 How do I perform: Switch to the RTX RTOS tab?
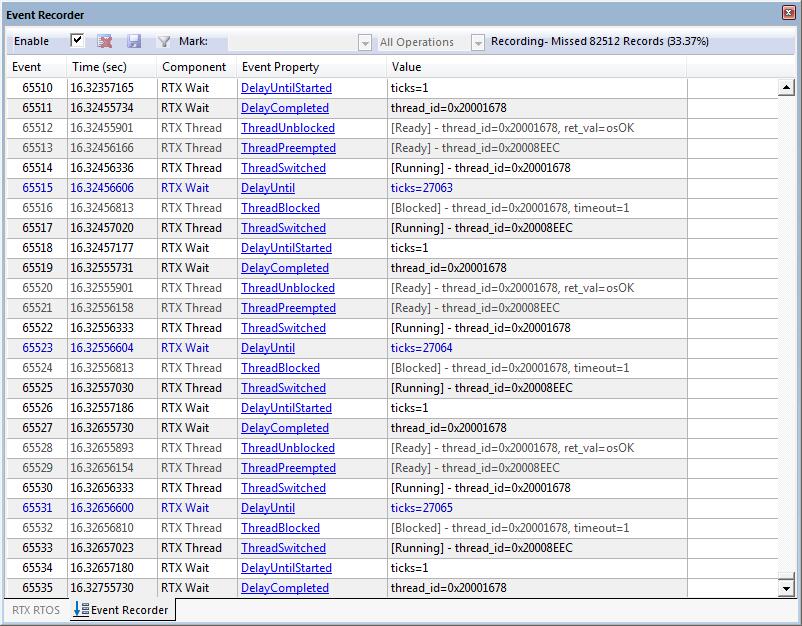36,610
